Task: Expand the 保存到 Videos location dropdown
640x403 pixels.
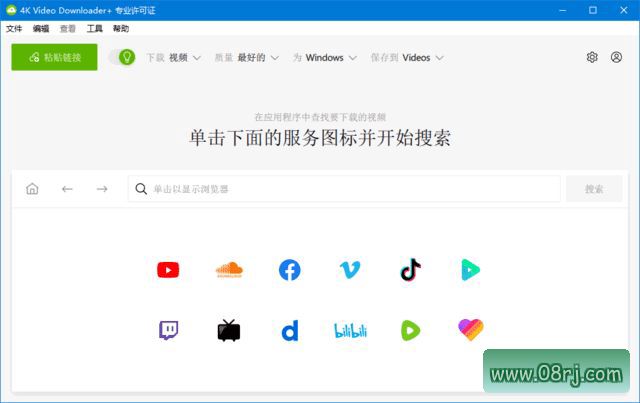Action: pos(406,58)
